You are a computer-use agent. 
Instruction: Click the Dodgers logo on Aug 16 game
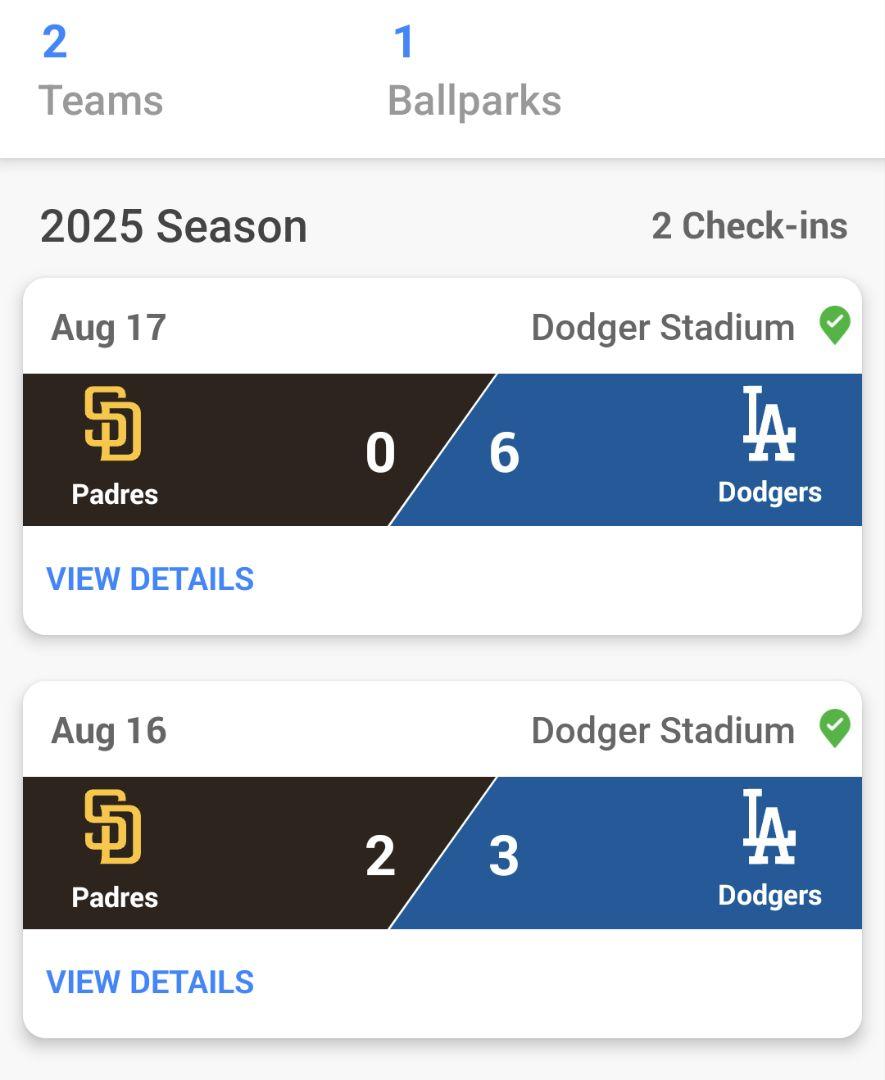769,828
